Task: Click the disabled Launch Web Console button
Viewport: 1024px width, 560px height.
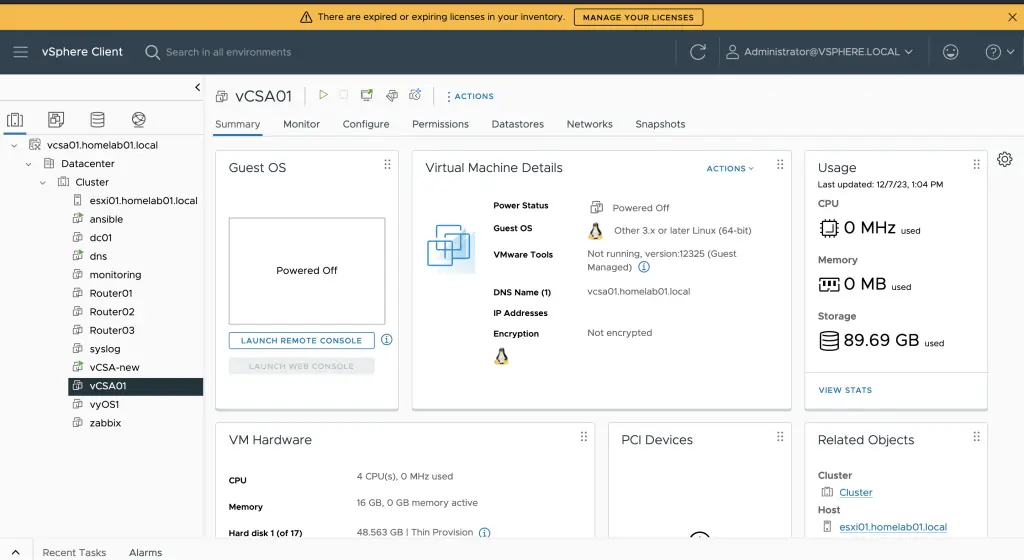Action: pyautogui.click(x=301, y=366)
